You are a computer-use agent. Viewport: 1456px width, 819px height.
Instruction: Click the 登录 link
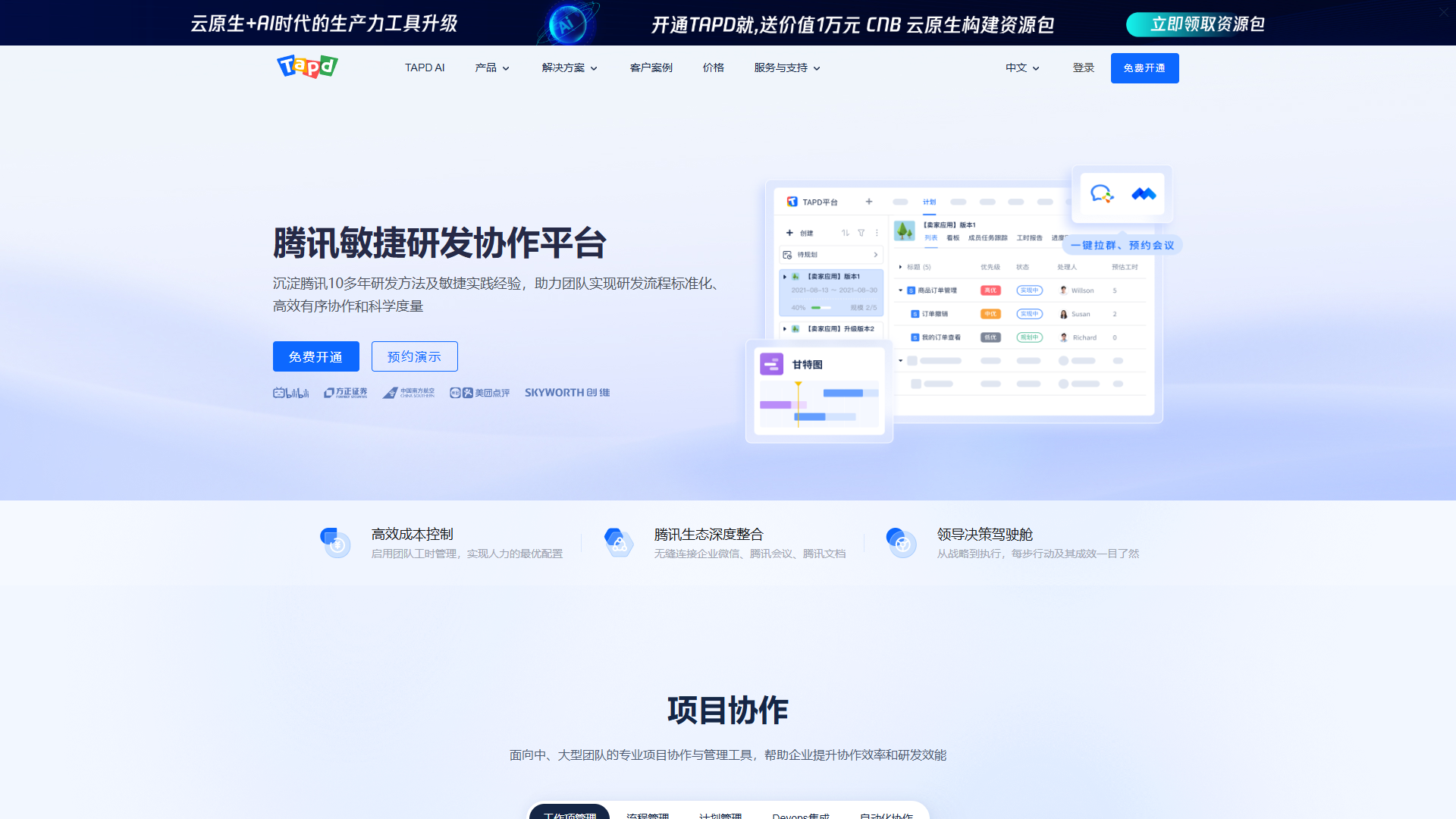tap(1084, 68)
